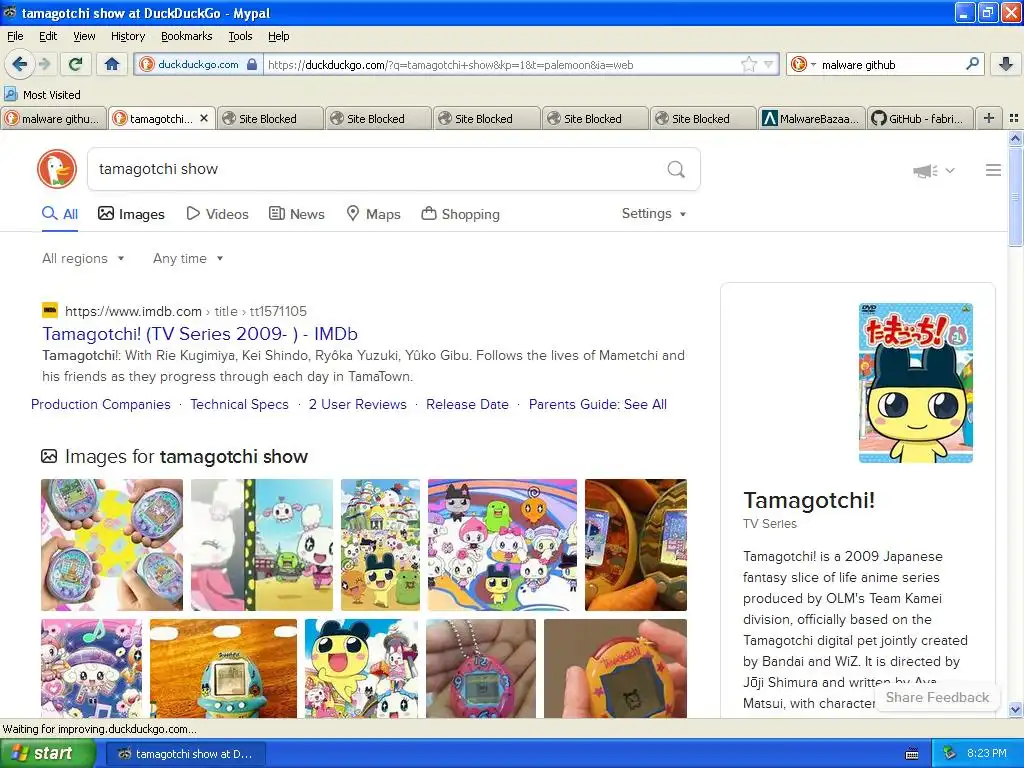Click the browser Back arrow button

(x=19, y=64)
